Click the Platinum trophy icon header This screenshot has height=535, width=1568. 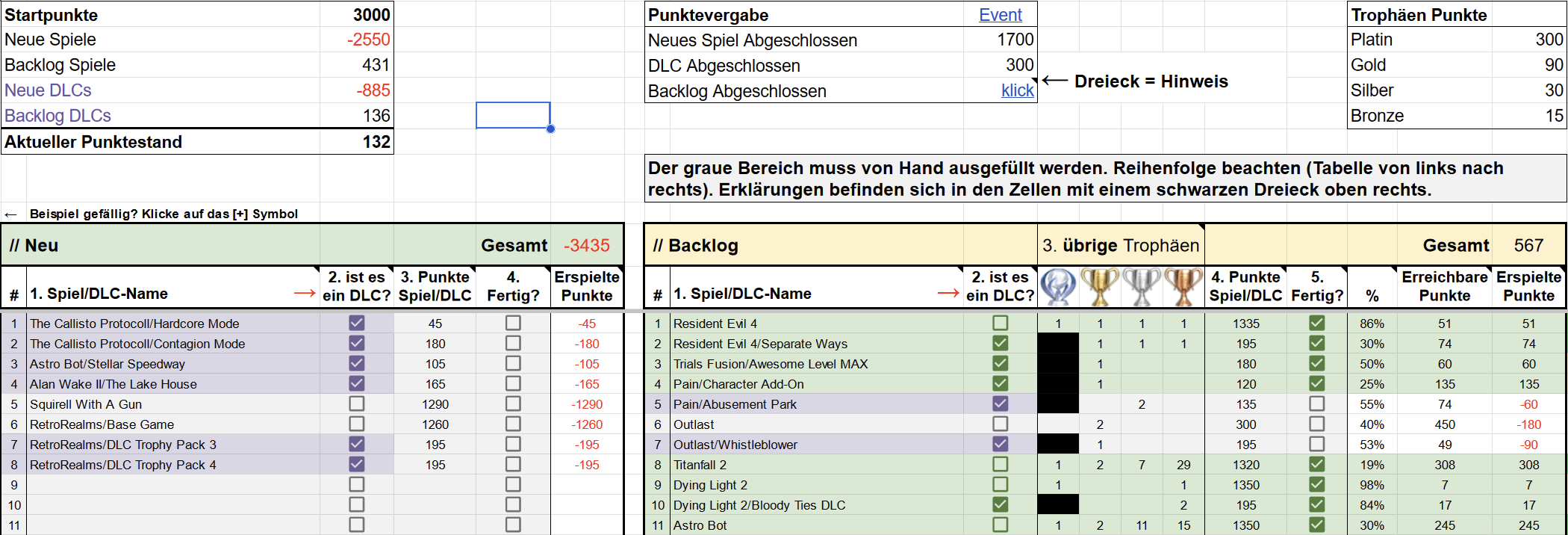click(1058, 287)
